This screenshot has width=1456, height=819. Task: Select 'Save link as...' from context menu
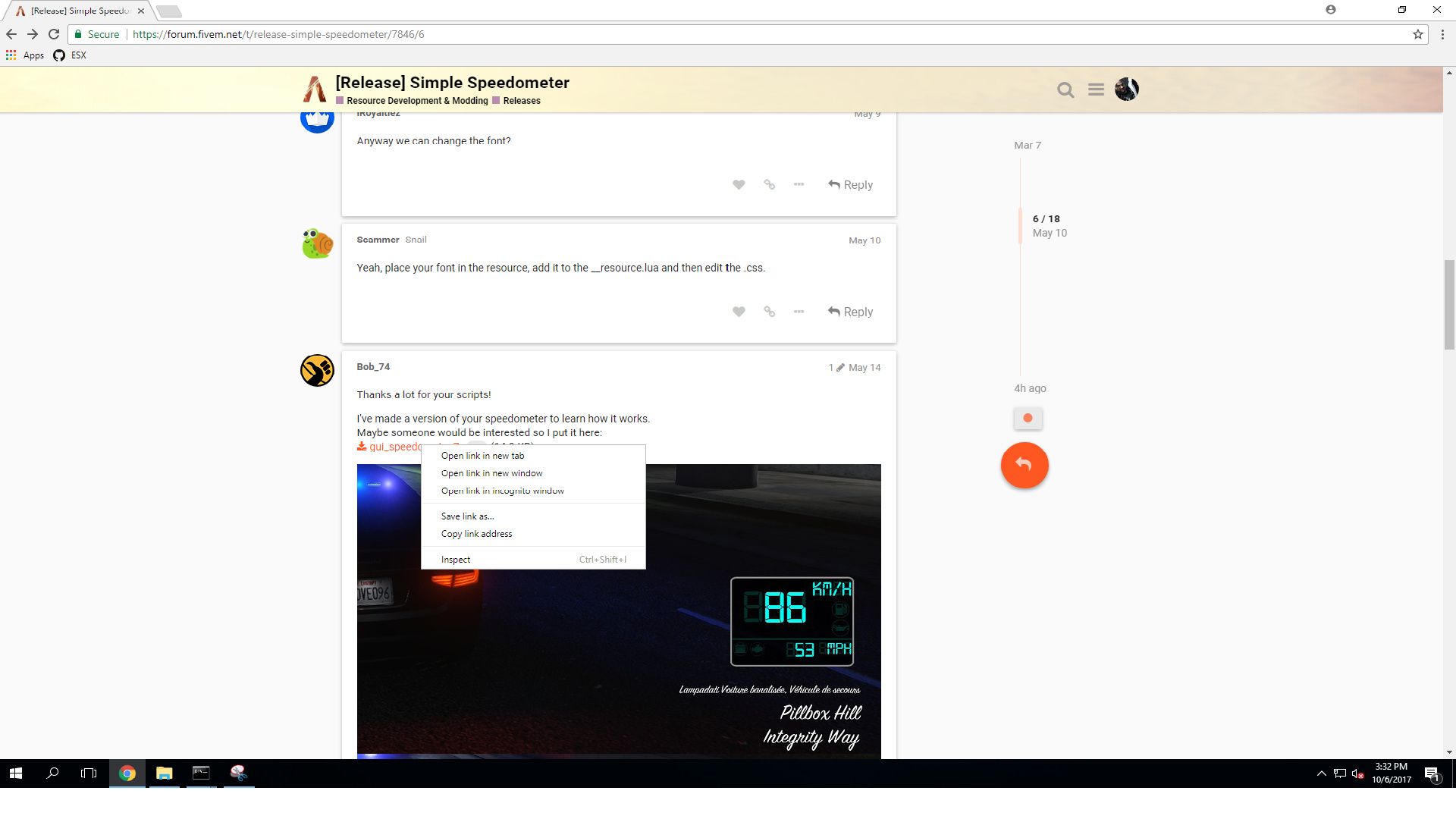click(x=467, y=516)
